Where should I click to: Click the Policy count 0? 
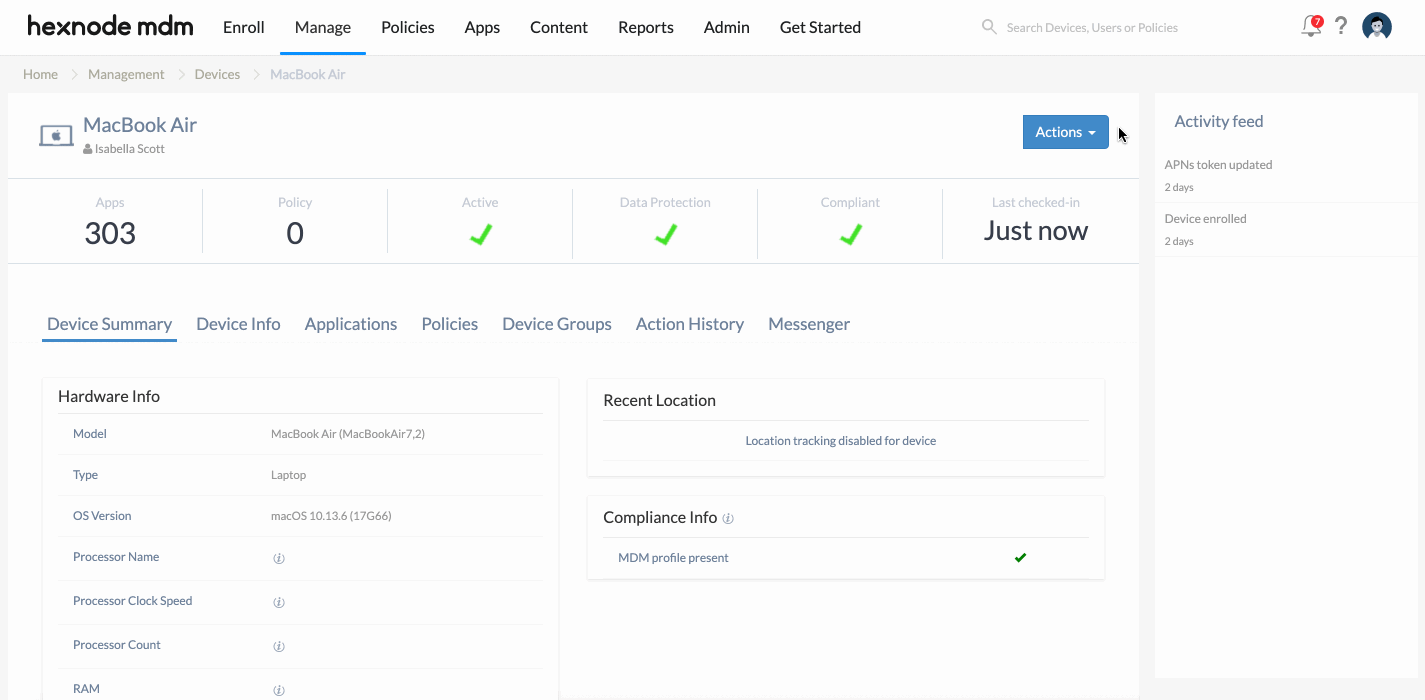(x=295, y=233)
